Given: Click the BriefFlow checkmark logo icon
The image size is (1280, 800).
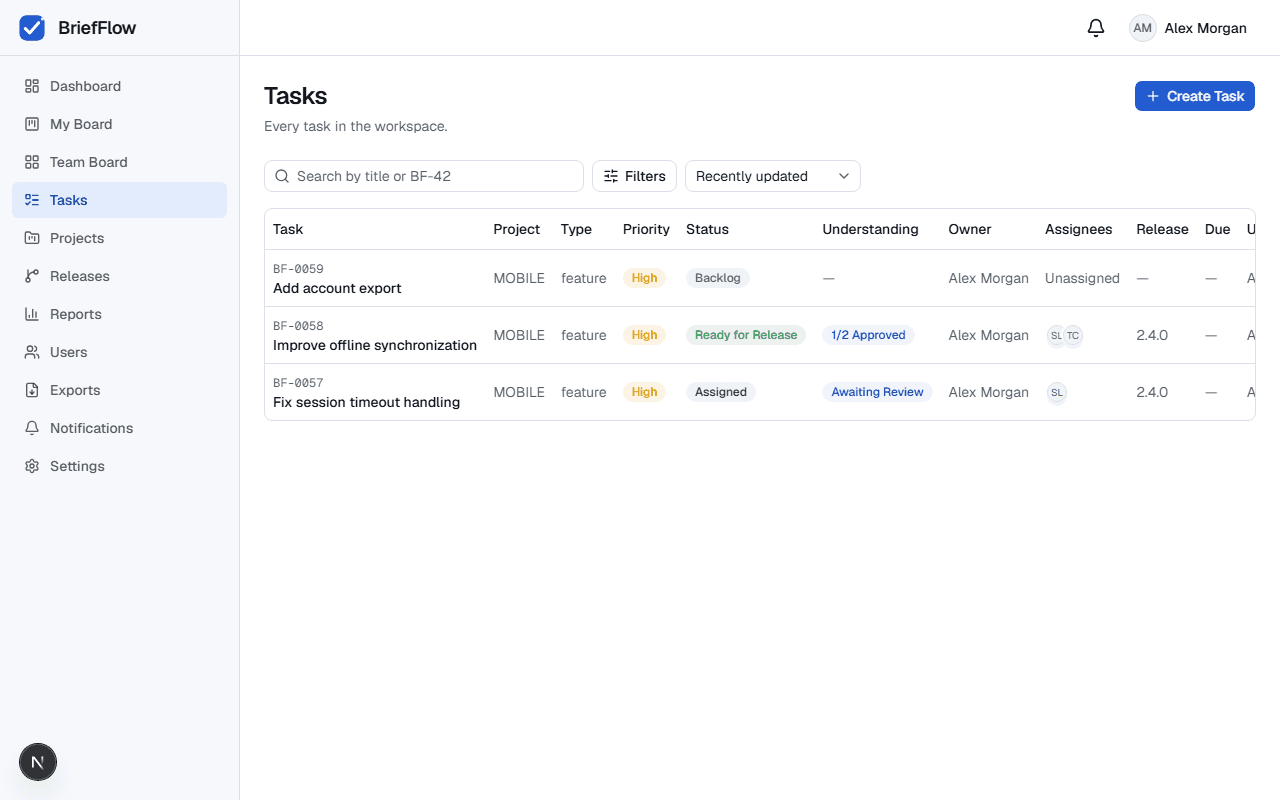Looking at the screenshot, I should pyautogui.click(x=32, y=28).
